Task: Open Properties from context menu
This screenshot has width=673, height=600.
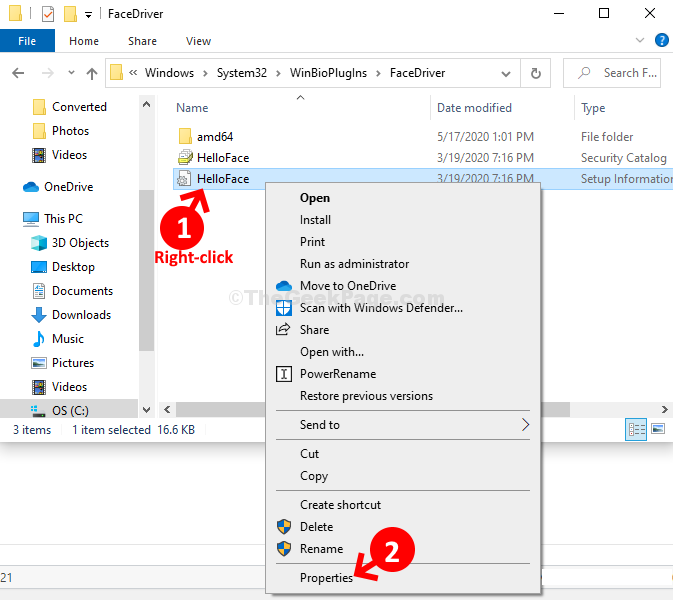Action: point(326,578)
